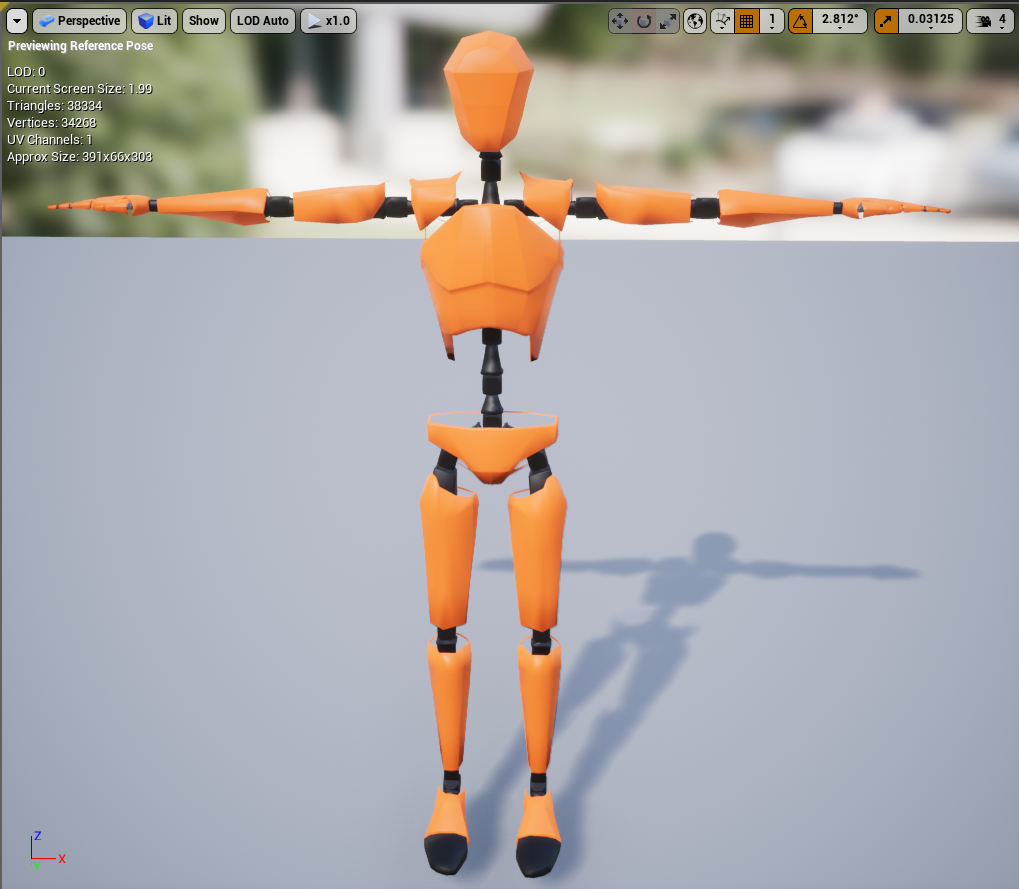Open the Show menu
The width and height of the screenshot is (1019, 889).
(x=203, y=21)
